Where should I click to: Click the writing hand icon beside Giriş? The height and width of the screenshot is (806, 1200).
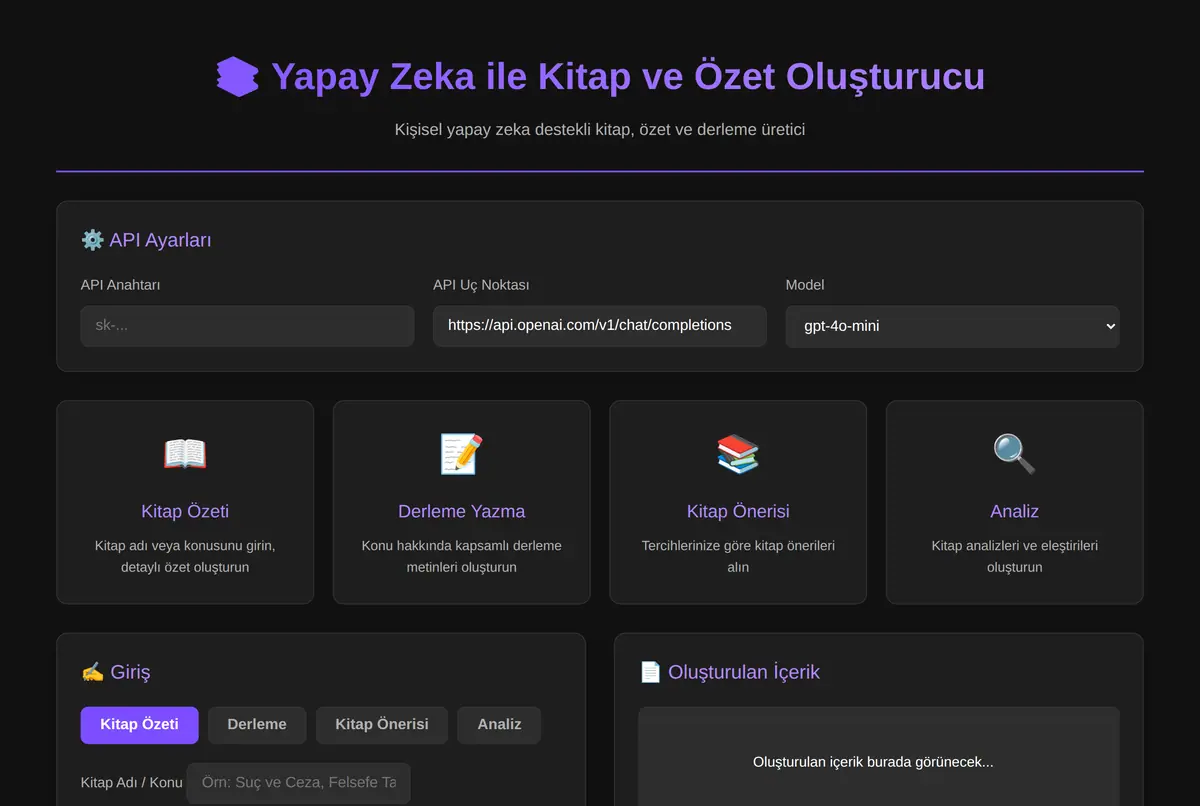tap(92, 672)
